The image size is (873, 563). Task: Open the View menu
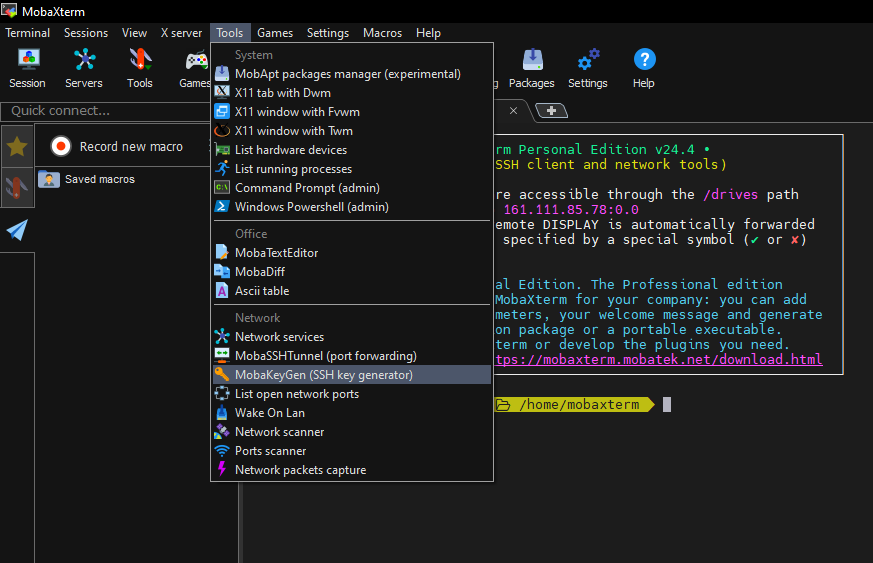click(x=134, y=33)
